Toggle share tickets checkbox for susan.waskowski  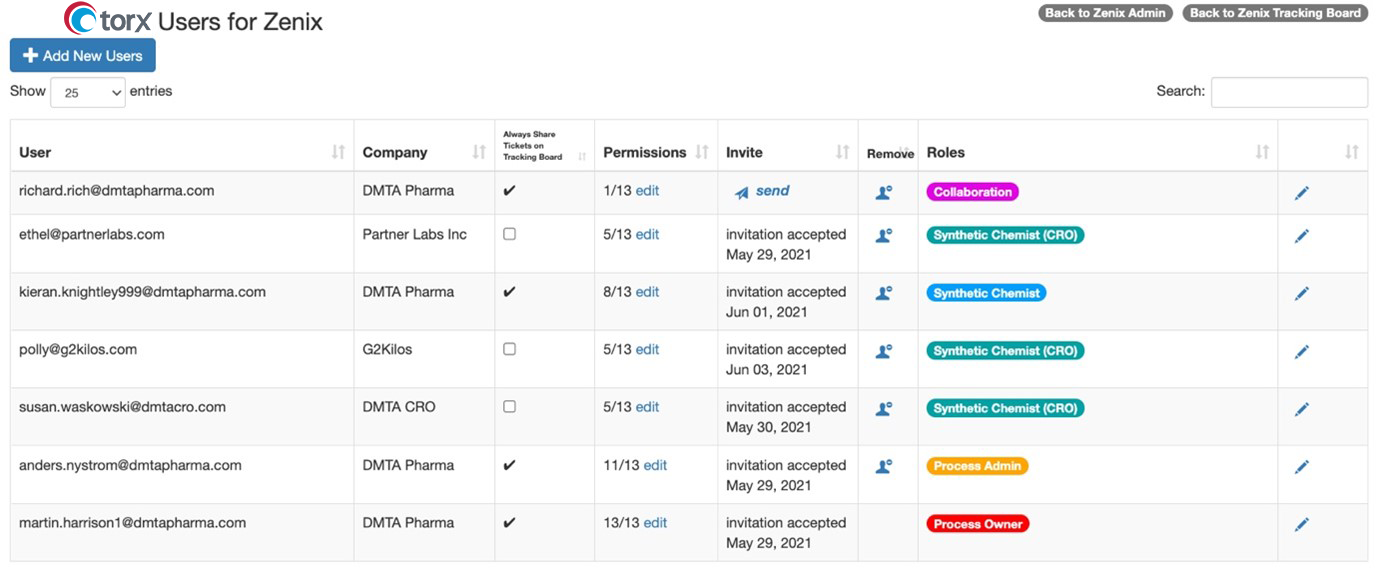pos(509,407)
